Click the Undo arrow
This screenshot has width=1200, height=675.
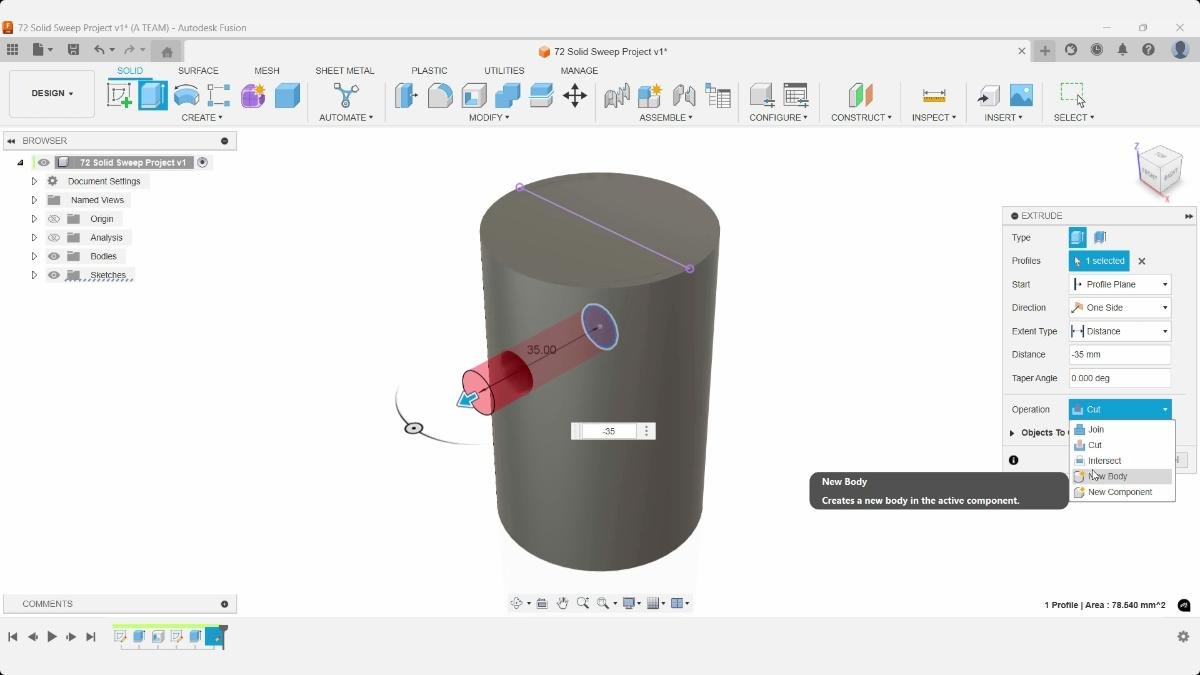[99, 50]
